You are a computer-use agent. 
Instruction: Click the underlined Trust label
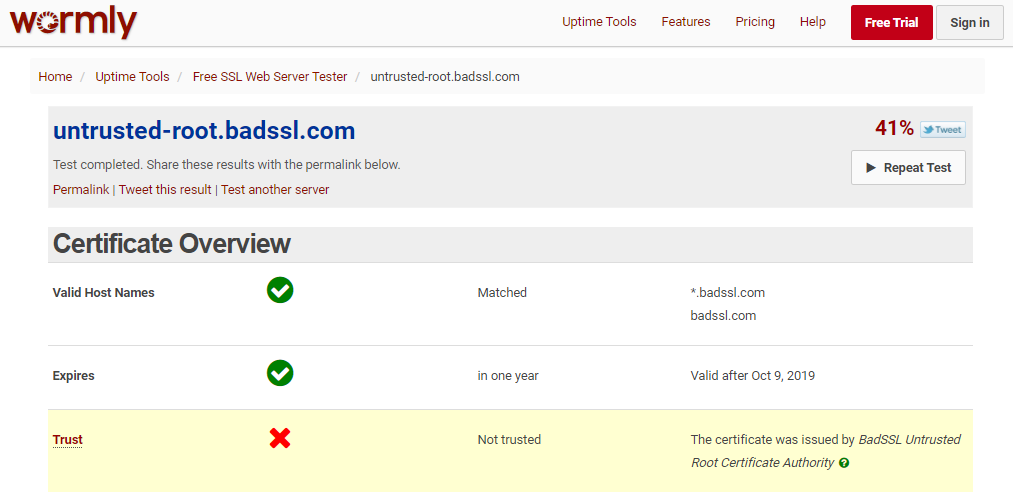[x=68, y=439]
